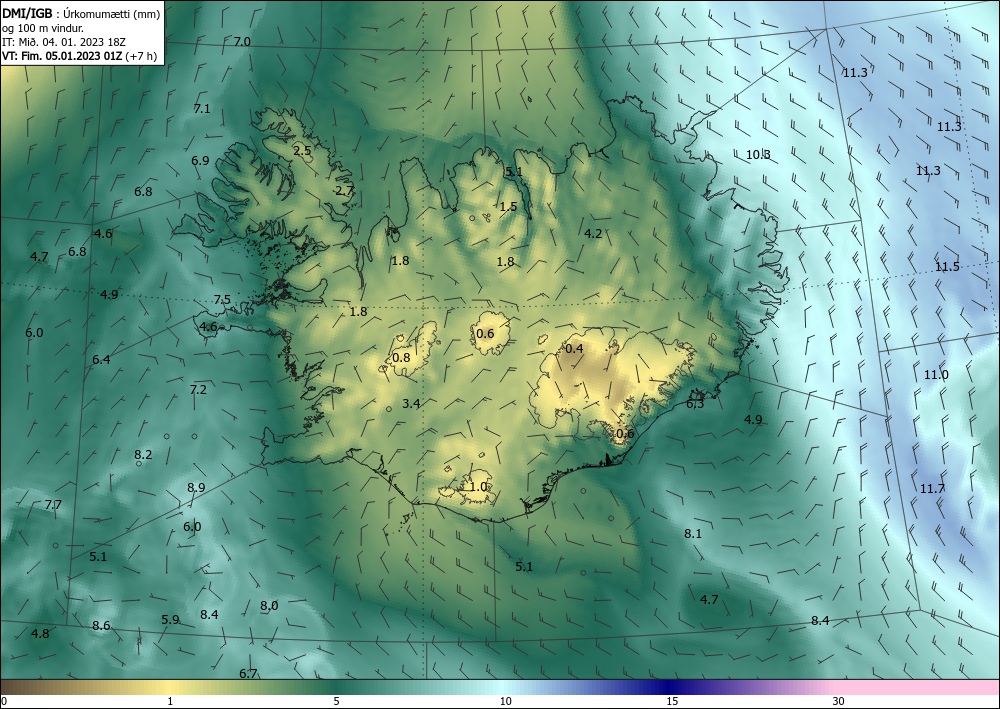Click the map value 8.9

[196, 488]
